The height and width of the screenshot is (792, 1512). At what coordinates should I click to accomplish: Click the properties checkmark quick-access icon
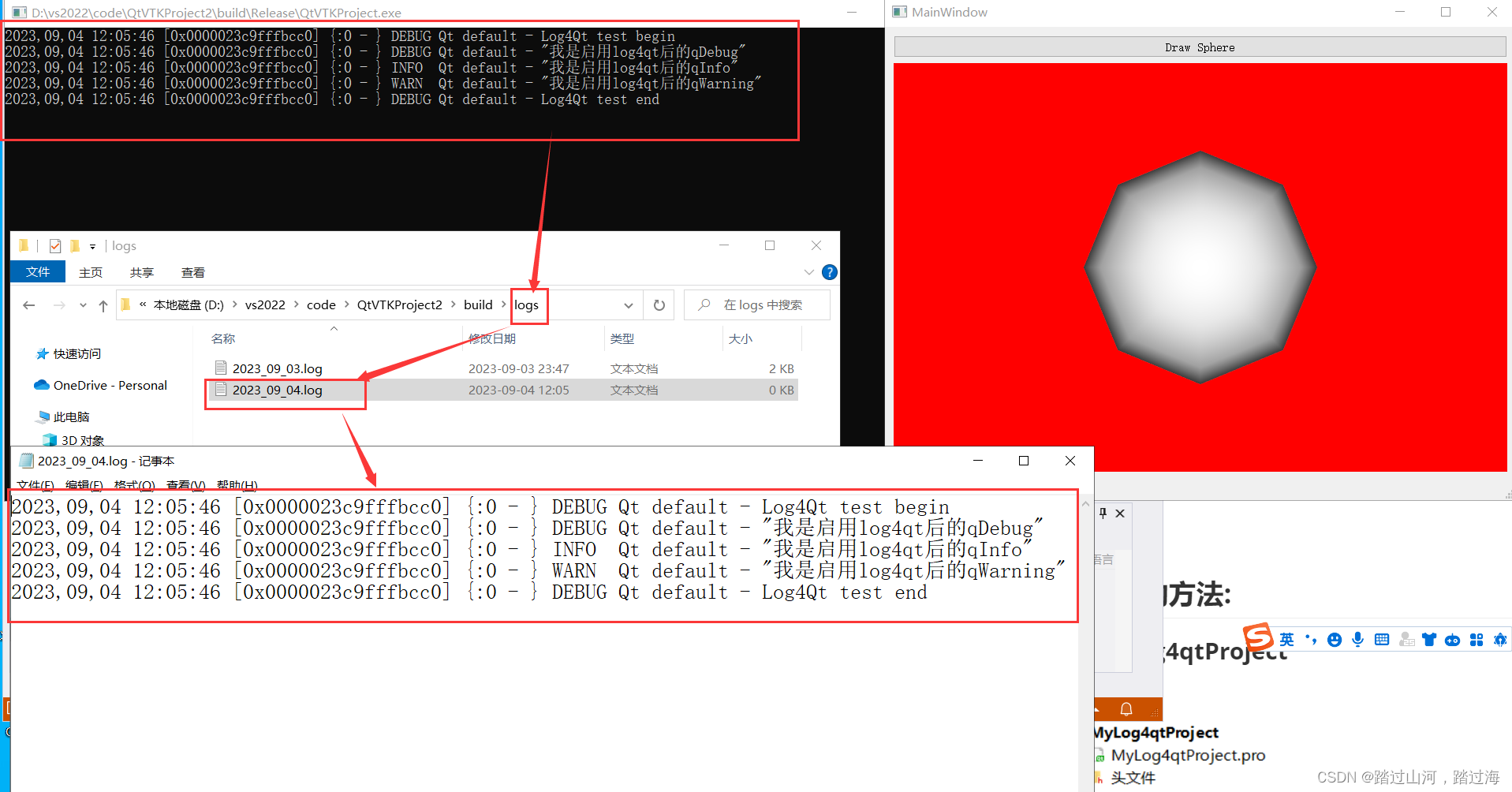(55, 246)
